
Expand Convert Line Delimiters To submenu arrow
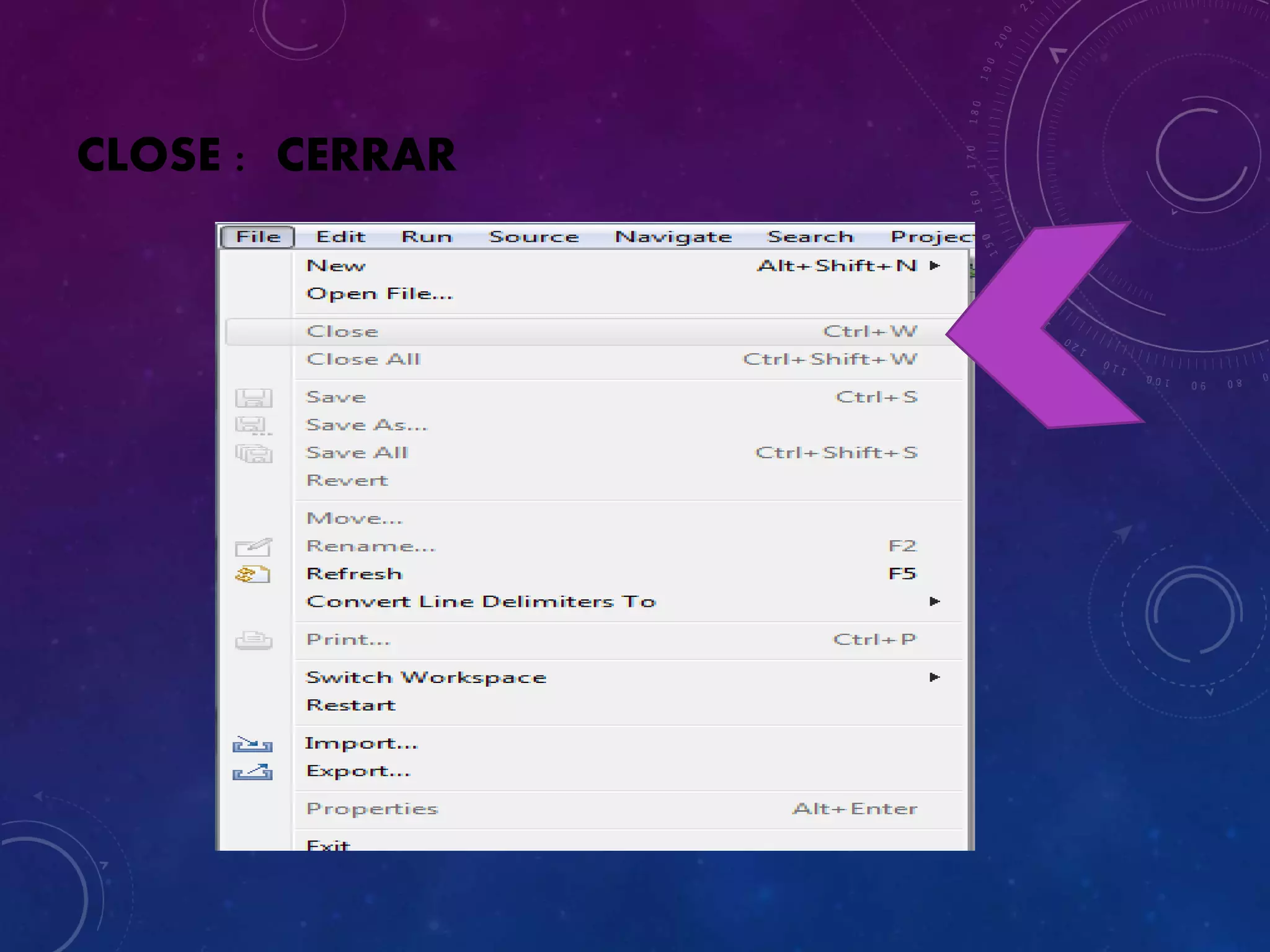click(x=935, y=602)
